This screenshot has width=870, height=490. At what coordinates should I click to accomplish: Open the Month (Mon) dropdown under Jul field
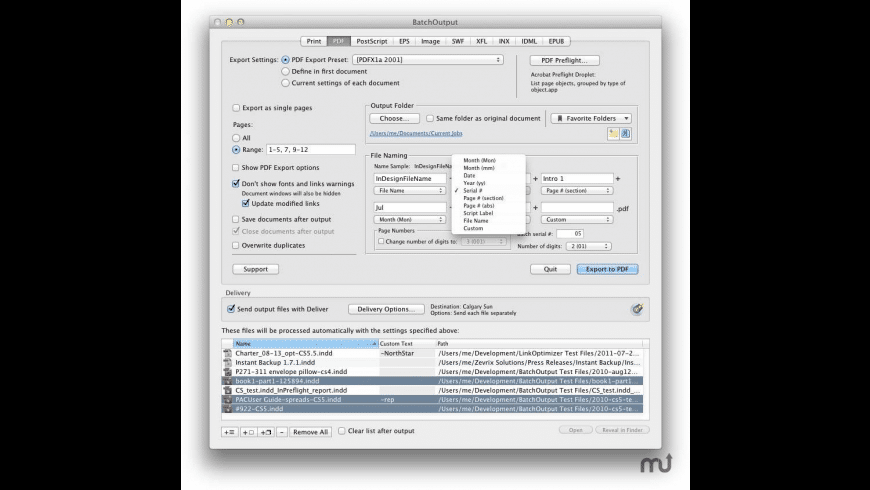(410, 220)
